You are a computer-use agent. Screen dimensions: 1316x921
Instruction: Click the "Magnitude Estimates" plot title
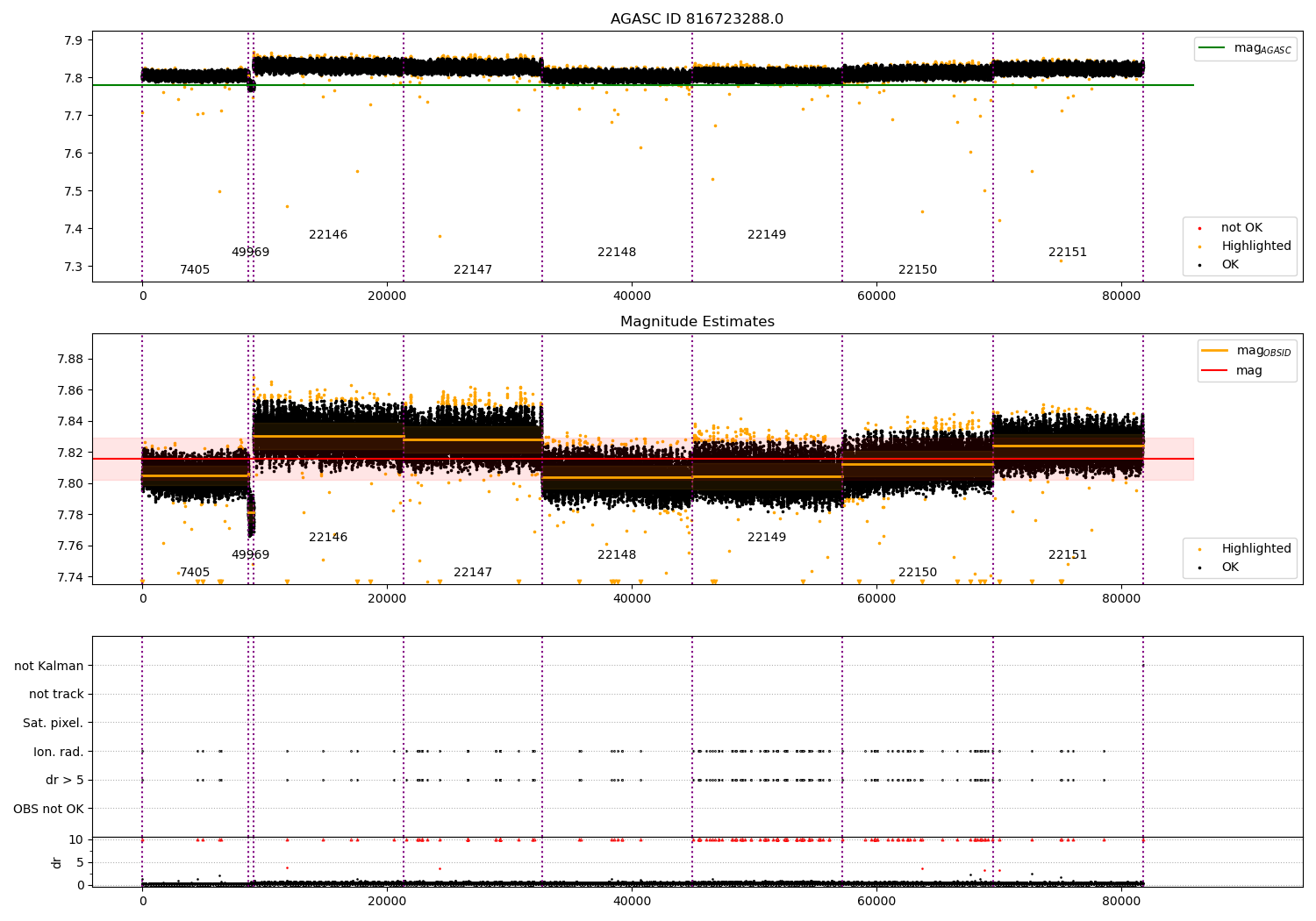(x=697, y=322)
